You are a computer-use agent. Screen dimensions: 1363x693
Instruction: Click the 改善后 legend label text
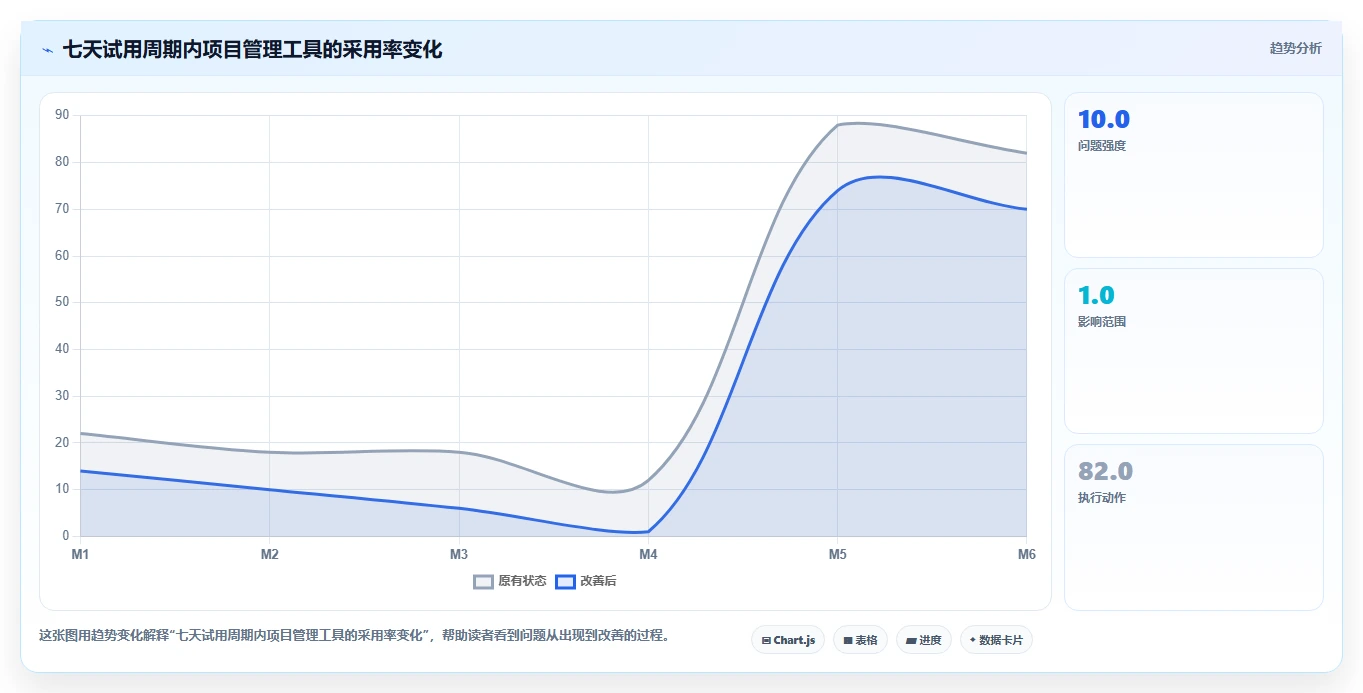(x=598, y=581)
